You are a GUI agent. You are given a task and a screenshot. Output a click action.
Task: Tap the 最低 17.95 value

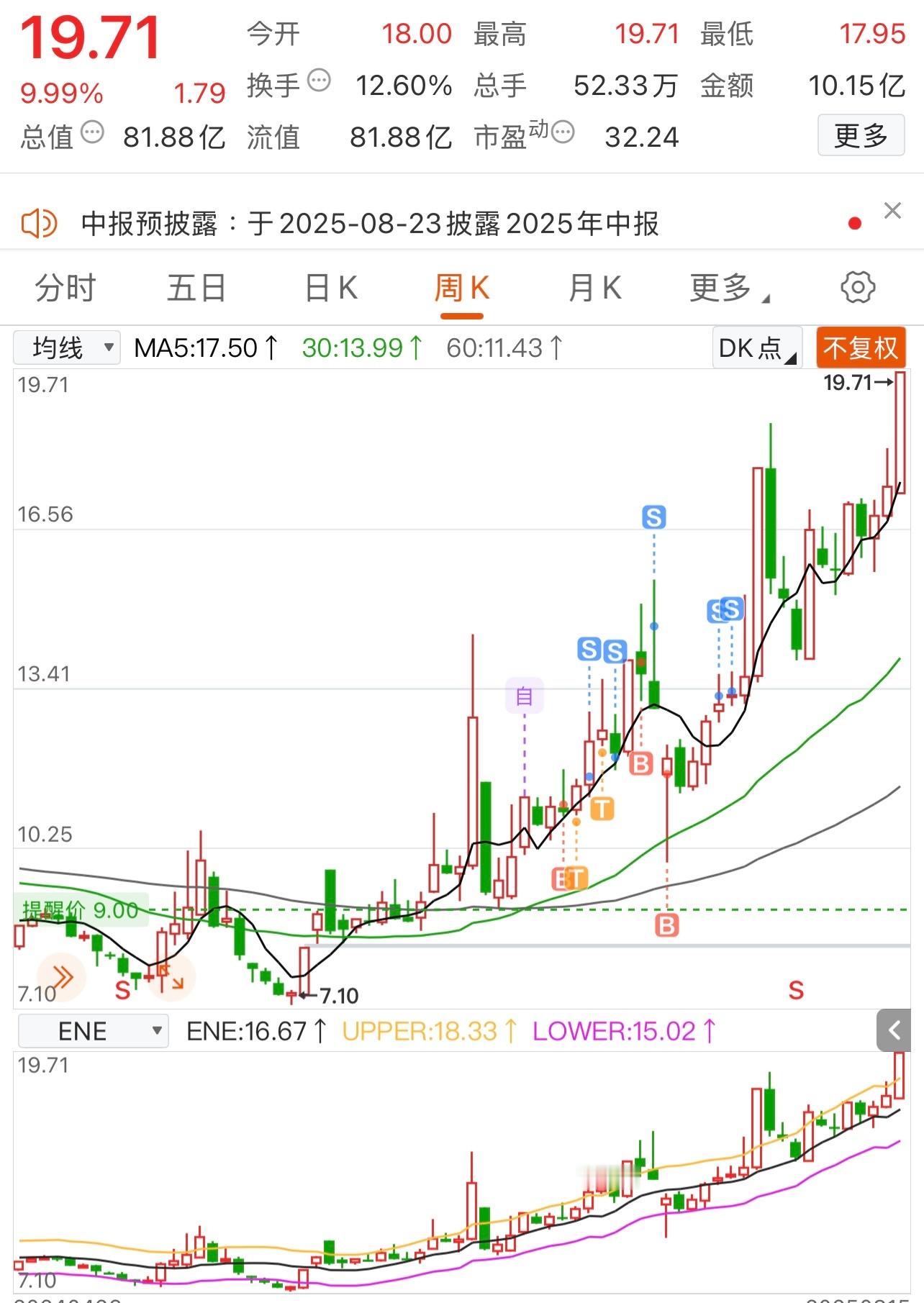(872, 34)
